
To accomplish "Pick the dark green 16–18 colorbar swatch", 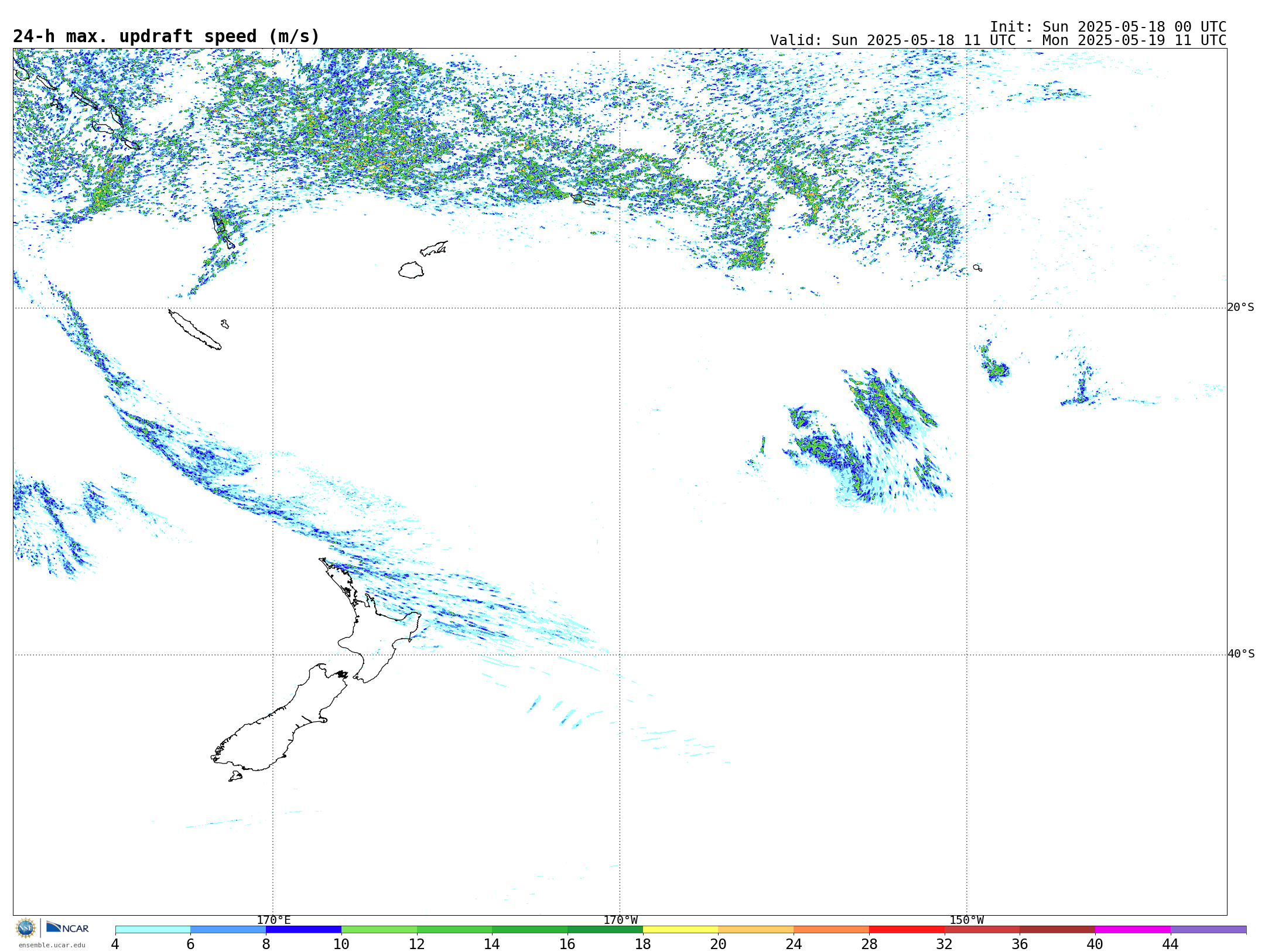I will pyautogui.click(x=605, y=929).
